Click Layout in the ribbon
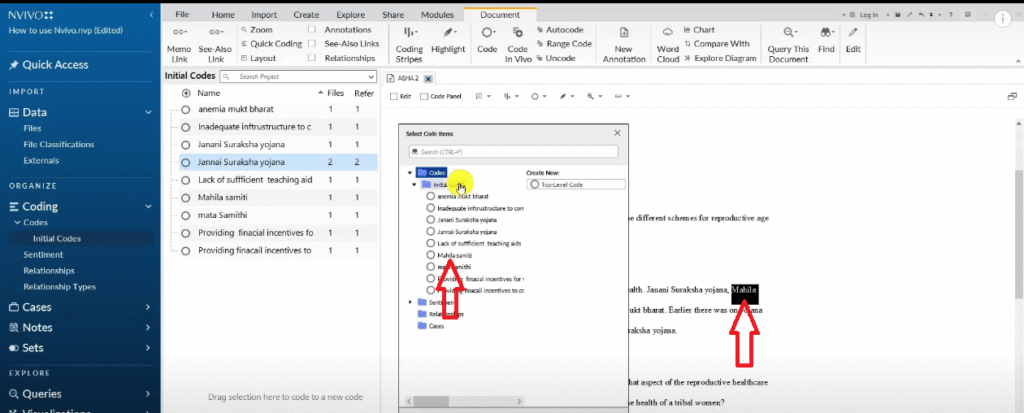 pos(259,58)
